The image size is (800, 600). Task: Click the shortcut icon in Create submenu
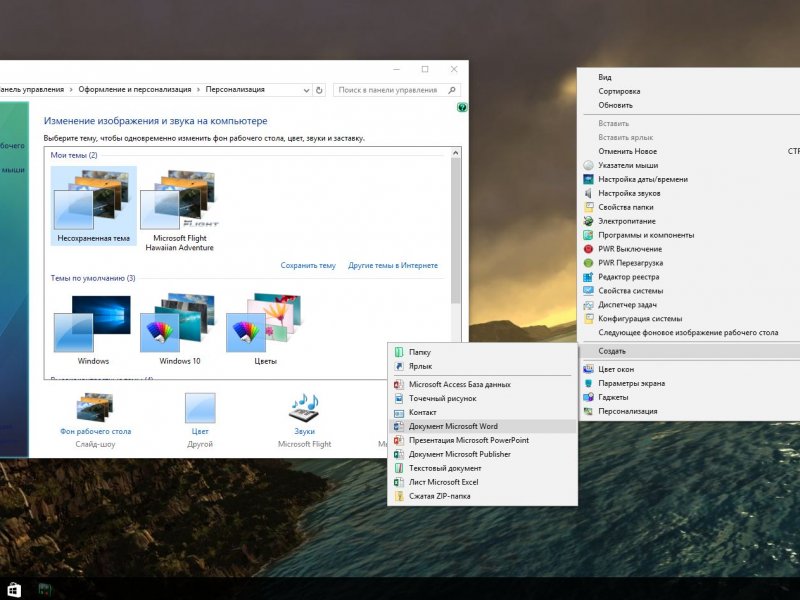[399, 366]
